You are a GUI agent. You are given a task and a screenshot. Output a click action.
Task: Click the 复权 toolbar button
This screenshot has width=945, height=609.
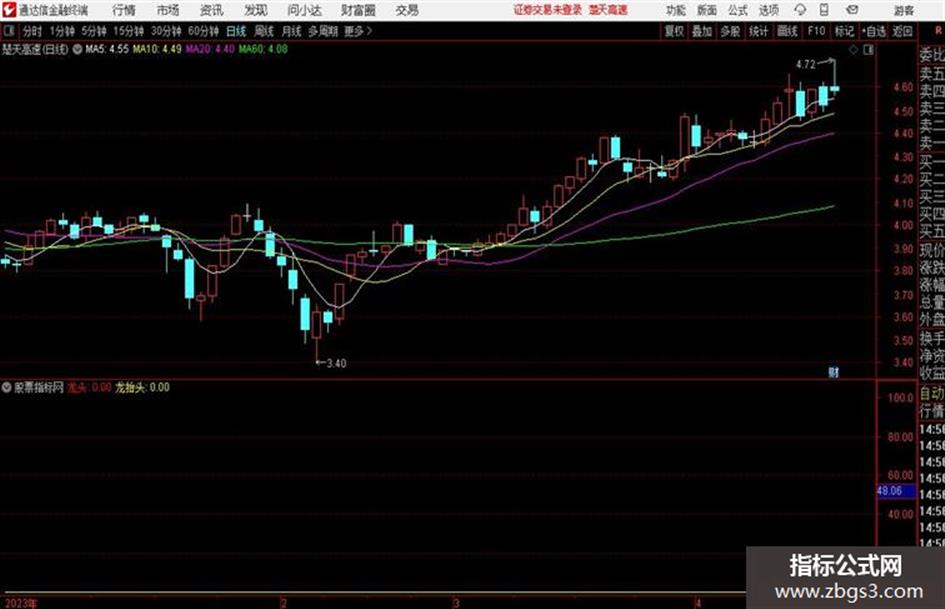[674, 31]
